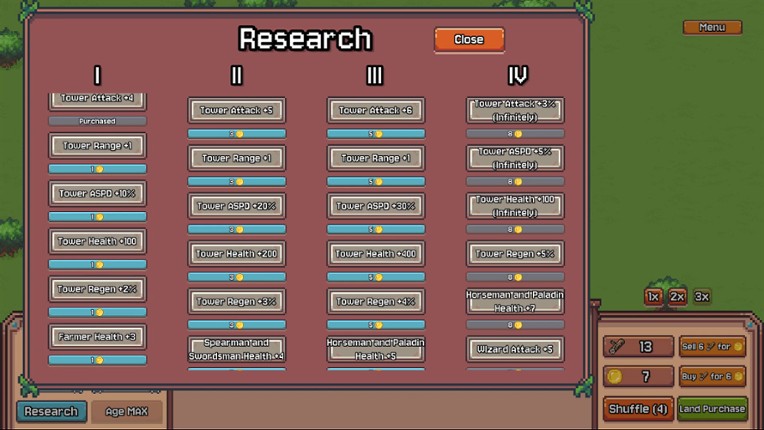Research Wizard Attack +3

tap(515, 349)
